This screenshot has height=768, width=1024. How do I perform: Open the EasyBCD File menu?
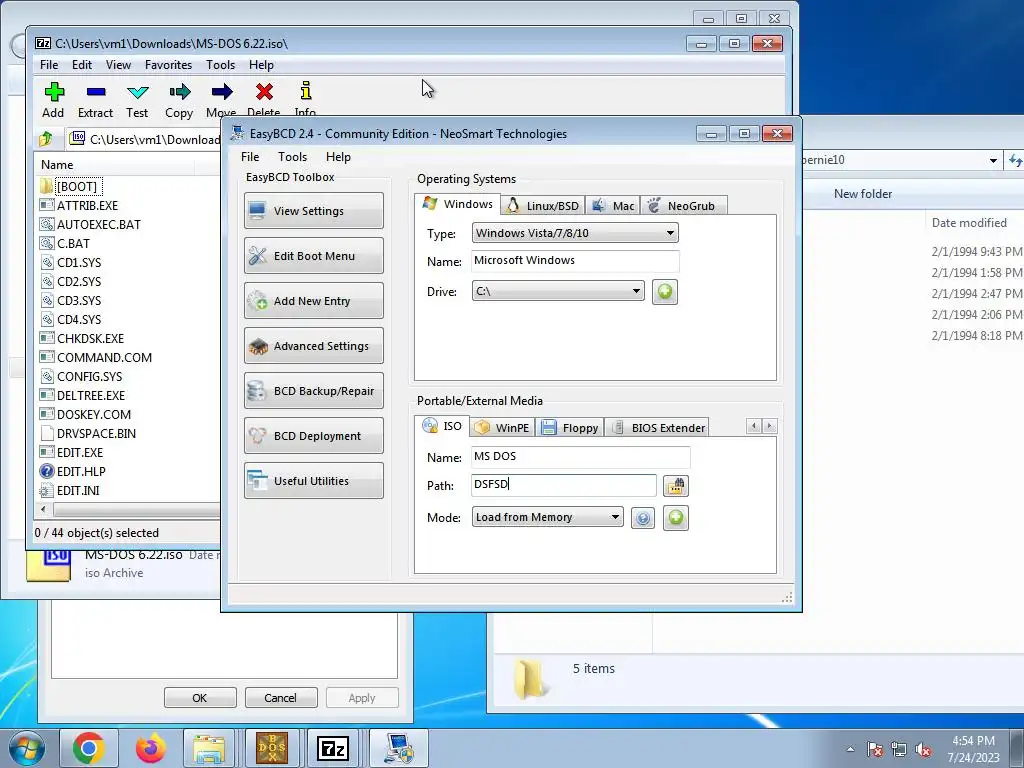[249, 157]
